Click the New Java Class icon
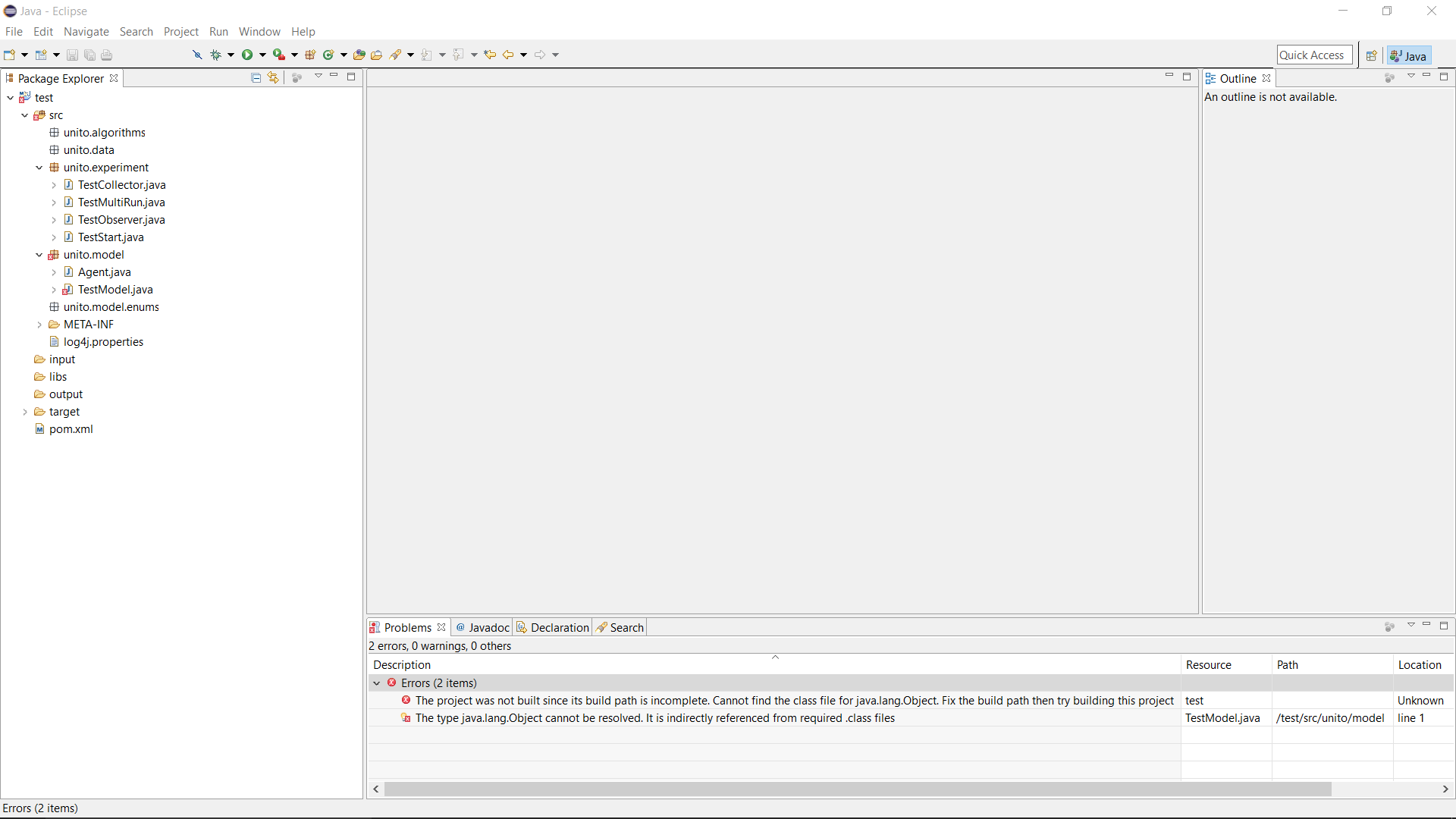This screenshot has height=819, width=1456. coord(328,55)
